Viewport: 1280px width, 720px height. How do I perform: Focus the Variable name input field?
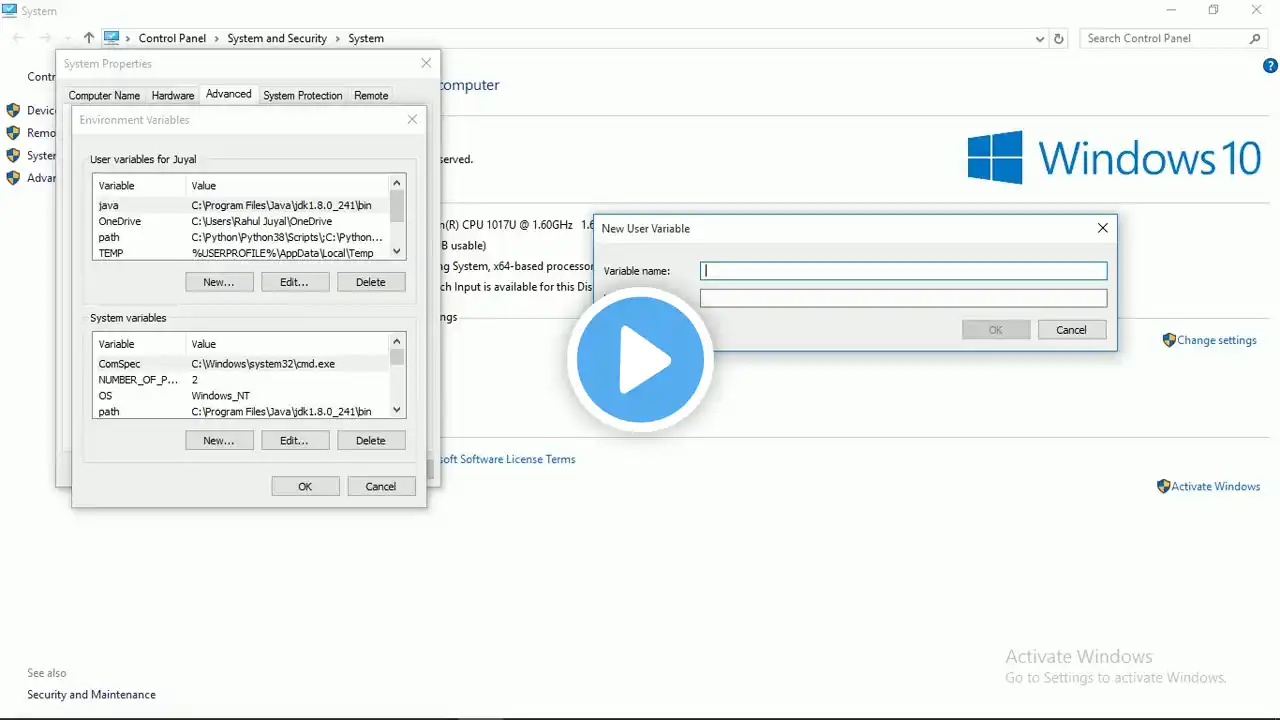coord(904,271)
